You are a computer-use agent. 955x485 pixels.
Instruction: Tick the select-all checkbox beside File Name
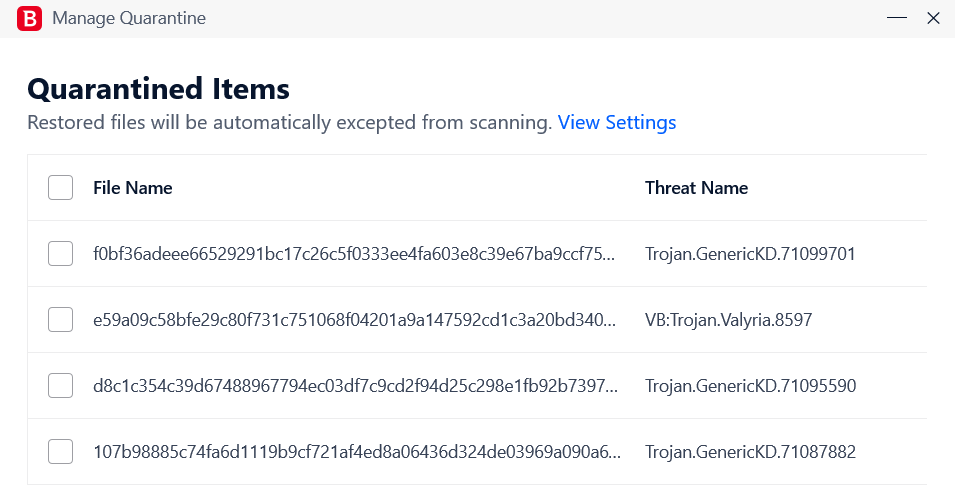pyautogui.click(x=60, y=188)
